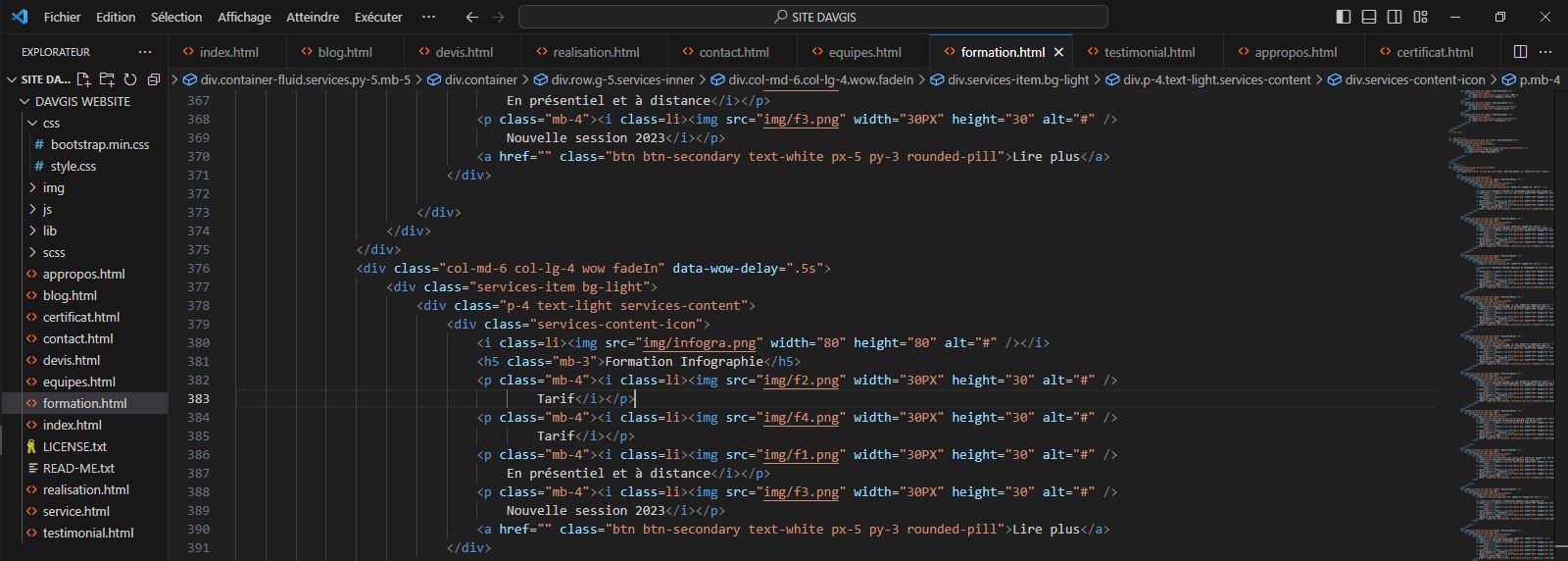Screen dimensions: 1568x561
Task: Select formation.html in the explorer tree
Action: coord(85,403)
